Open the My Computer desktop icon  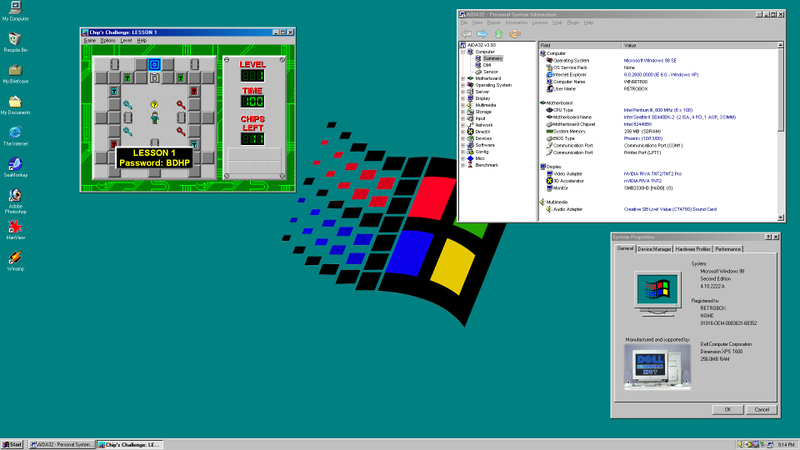click(15, 11)
